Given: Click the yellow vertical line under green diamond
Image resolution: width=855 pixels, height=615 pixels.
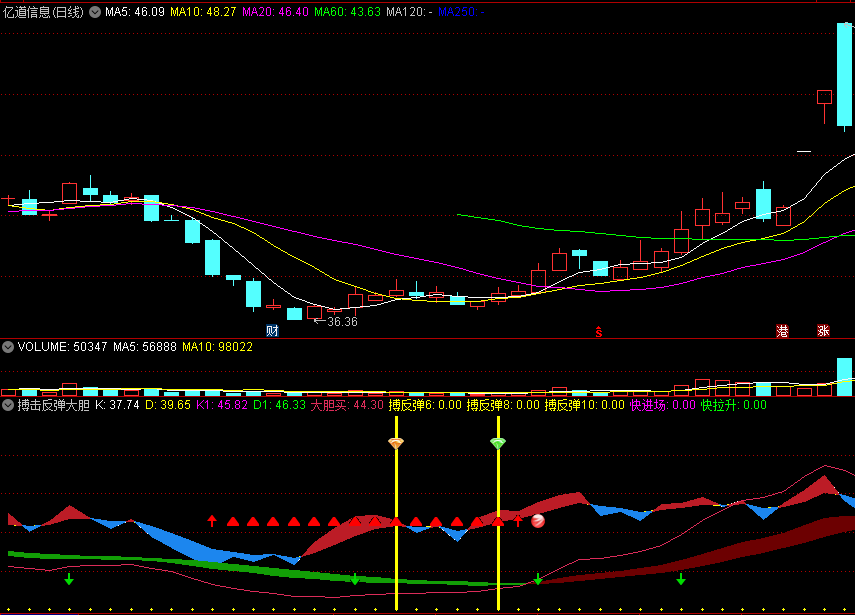Looking at the screenshot, I should point(498,512).
